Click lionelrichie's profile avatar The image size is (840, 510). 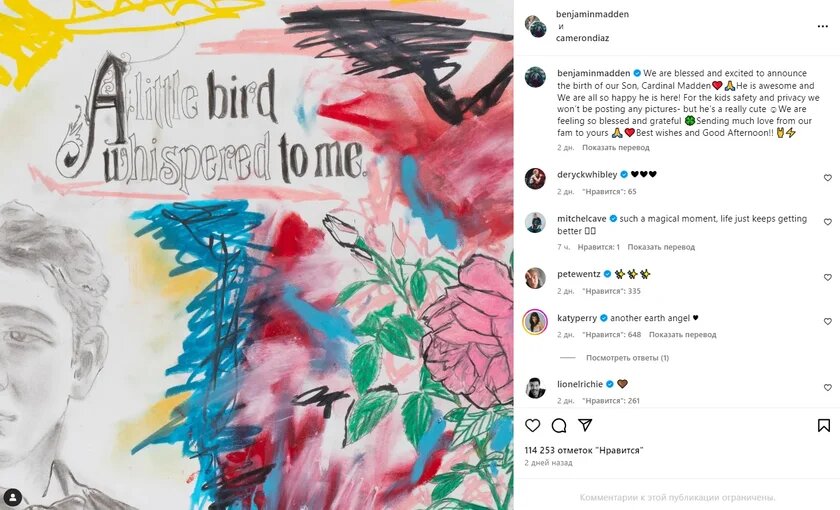point(535,388)
